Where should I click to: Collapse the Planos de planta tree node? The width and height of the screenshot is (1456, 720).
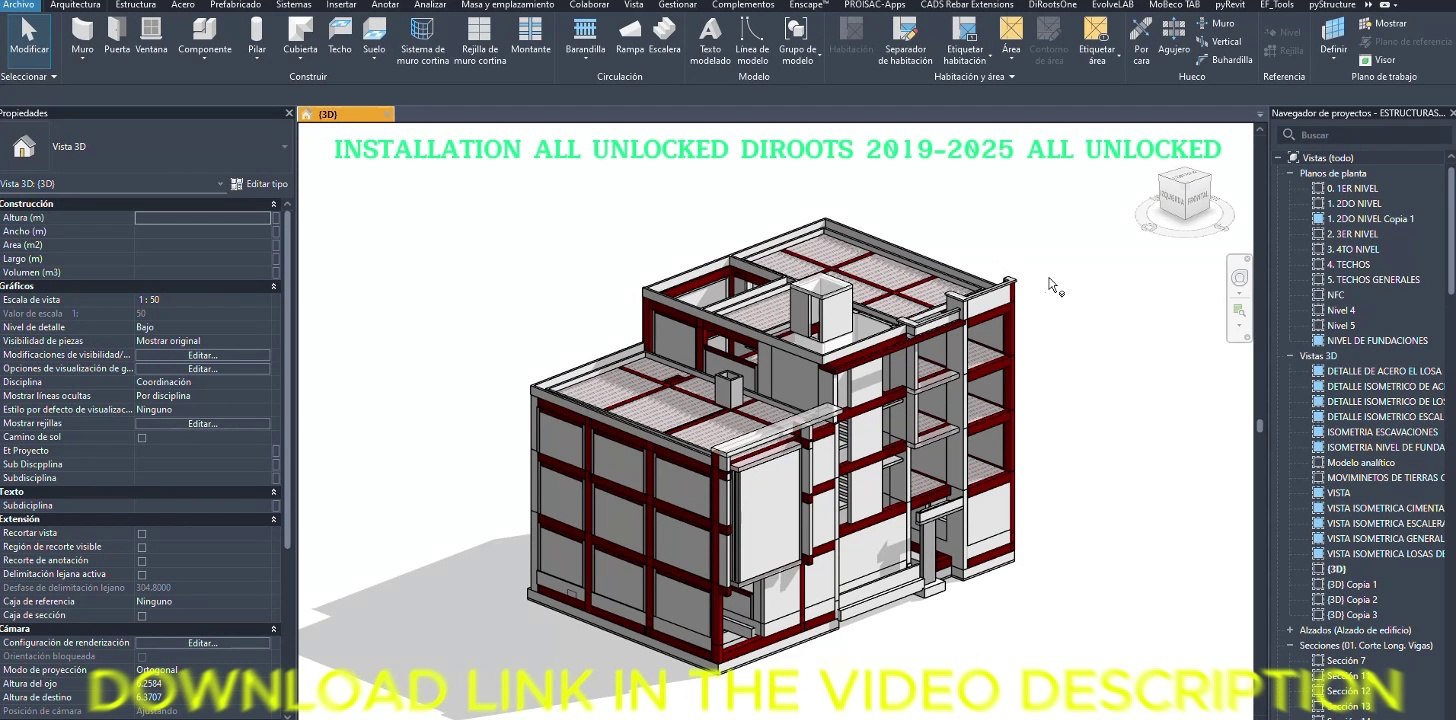pyautogui.click(x=1290, y=173)
